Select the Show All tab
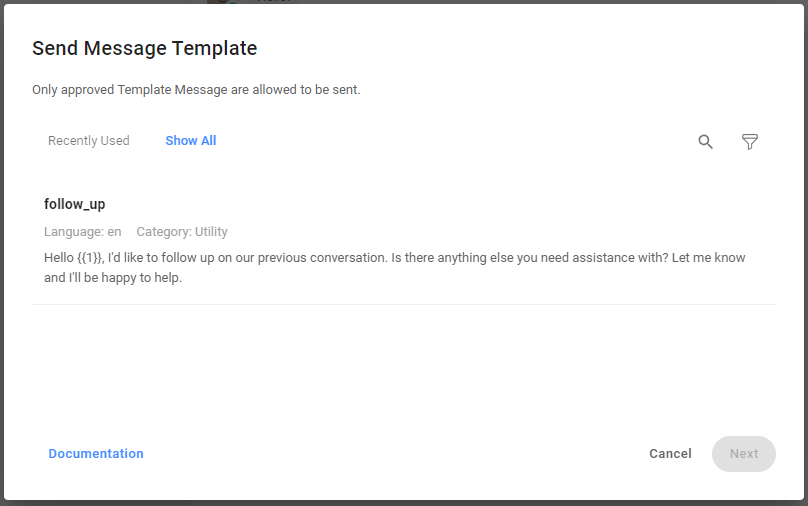This screenshot has height=506, width=808. click(x=191, y=141)
